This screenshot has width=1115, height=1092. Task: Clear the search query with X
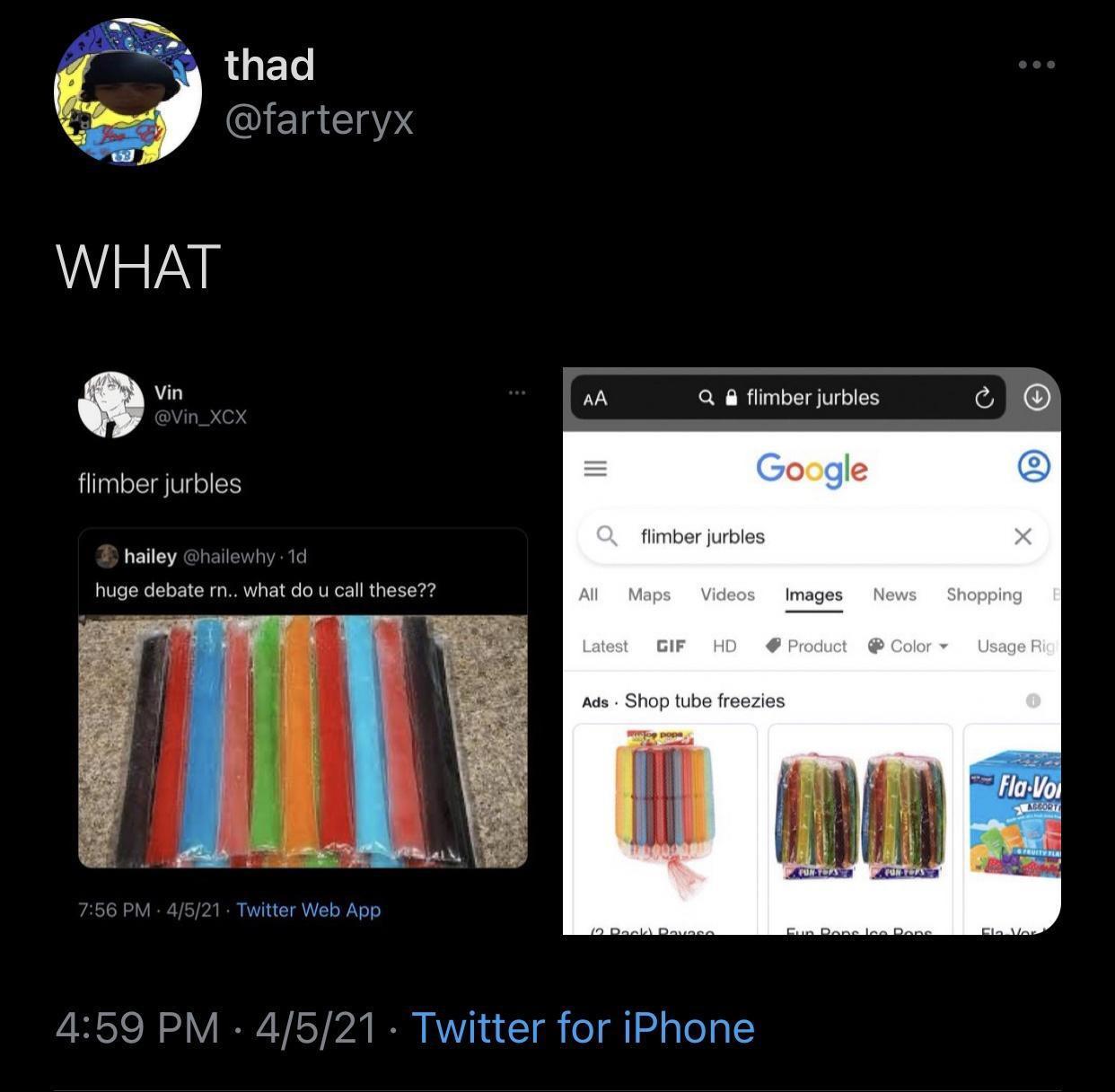pyautogui.click(x=1023, y=536)
